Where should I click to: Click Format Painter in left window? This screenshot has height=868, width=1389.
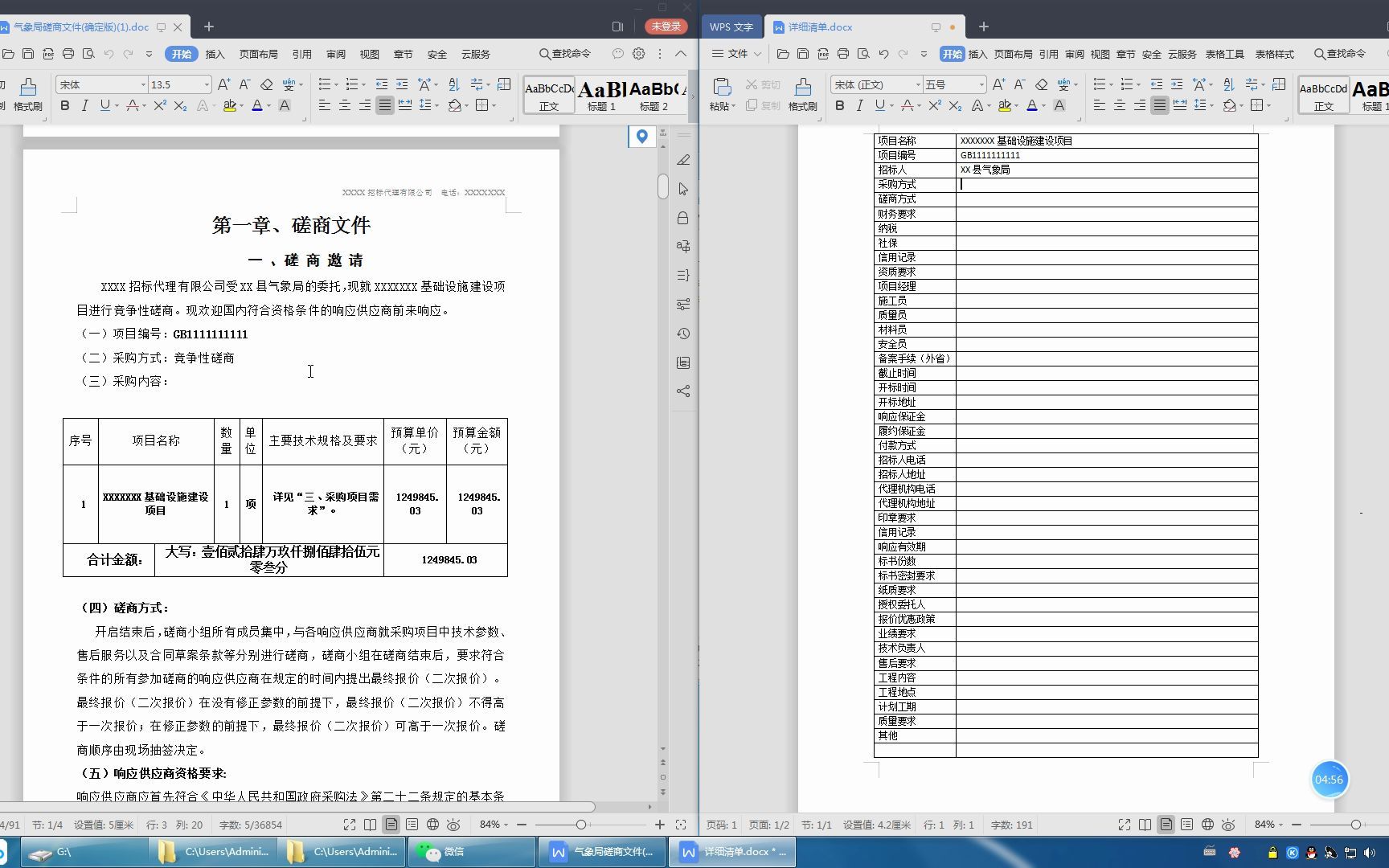[27, 94]
